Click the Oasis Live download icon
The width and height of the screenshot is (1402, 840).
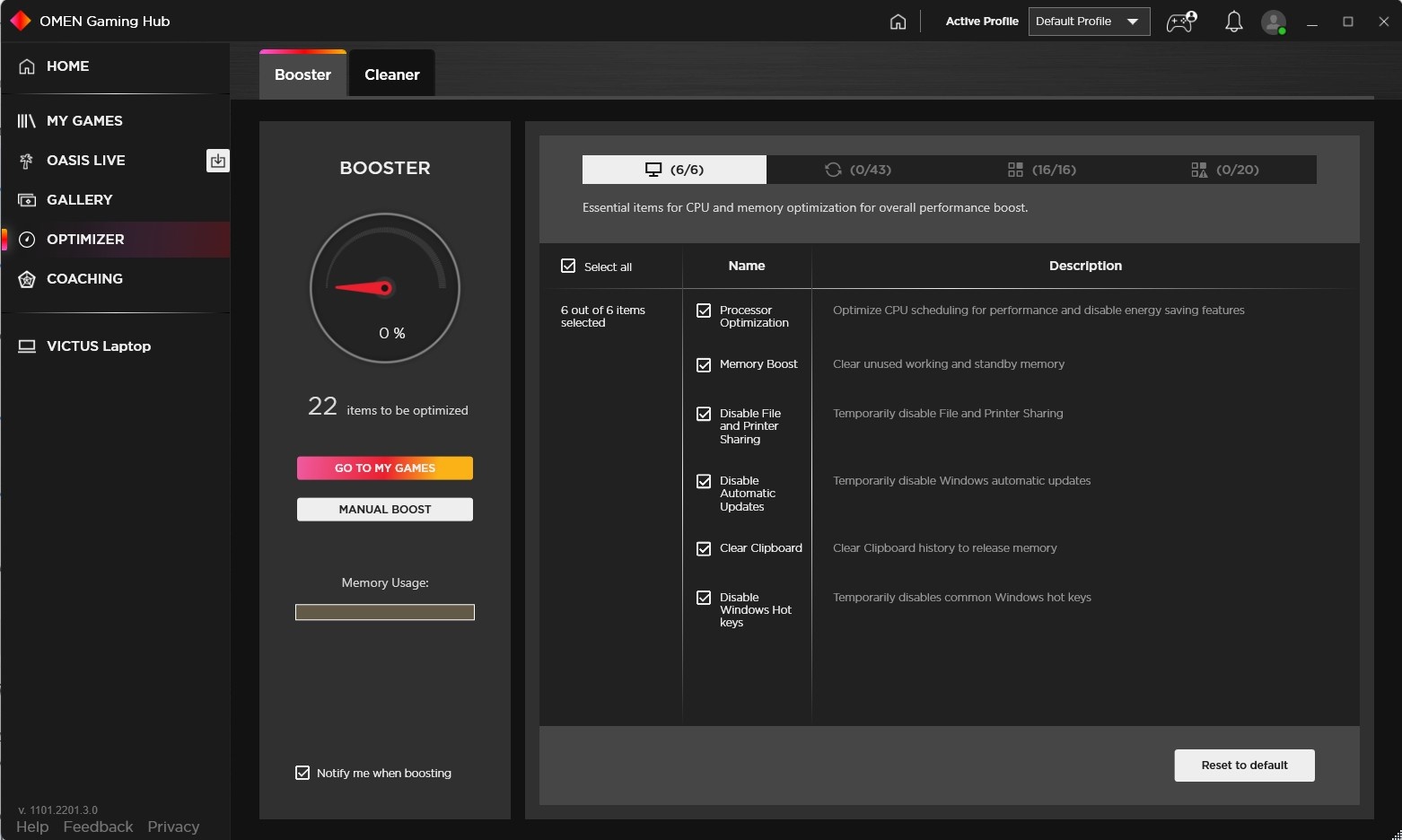click(217, 161)
